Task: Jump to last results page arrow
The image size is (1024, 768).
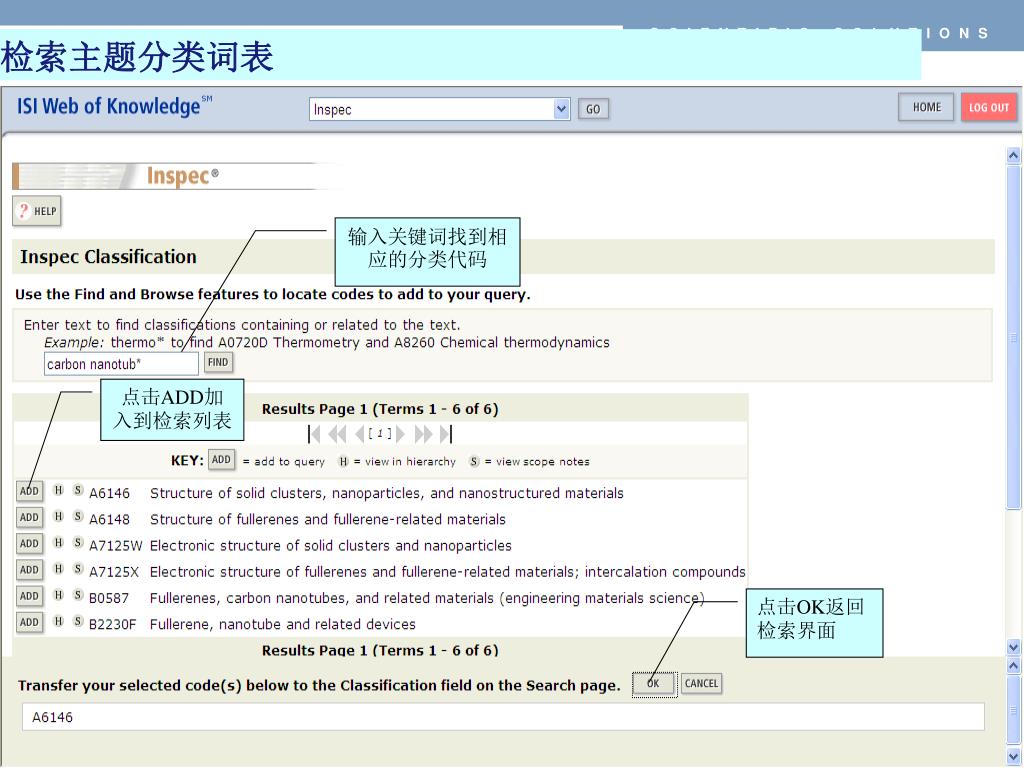Action: tap(445, 434)
